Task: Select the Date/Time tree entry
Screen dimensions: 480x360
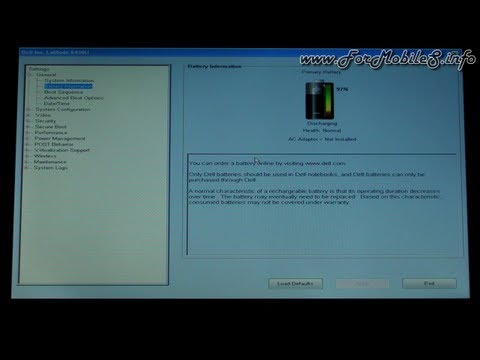Action: click(x=57, y=104)
